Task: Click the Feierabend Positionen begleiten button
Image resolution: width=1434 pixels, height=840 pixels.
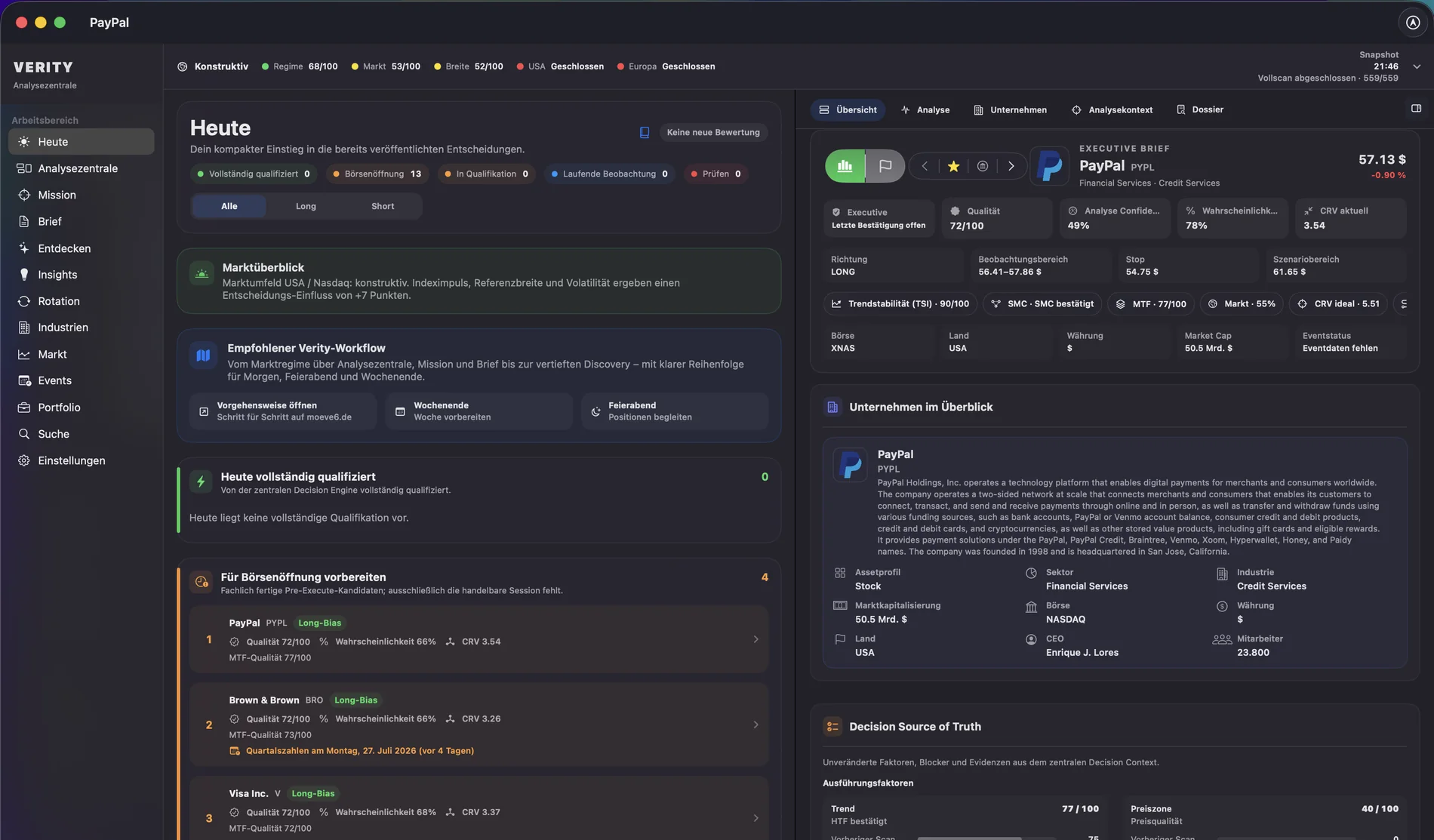Action: click(675, 411)
